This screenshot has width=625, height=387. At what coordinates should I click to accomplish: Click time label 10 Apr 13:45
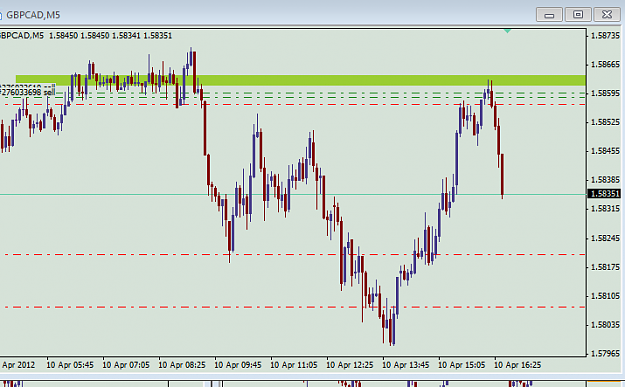coord(406,365)
